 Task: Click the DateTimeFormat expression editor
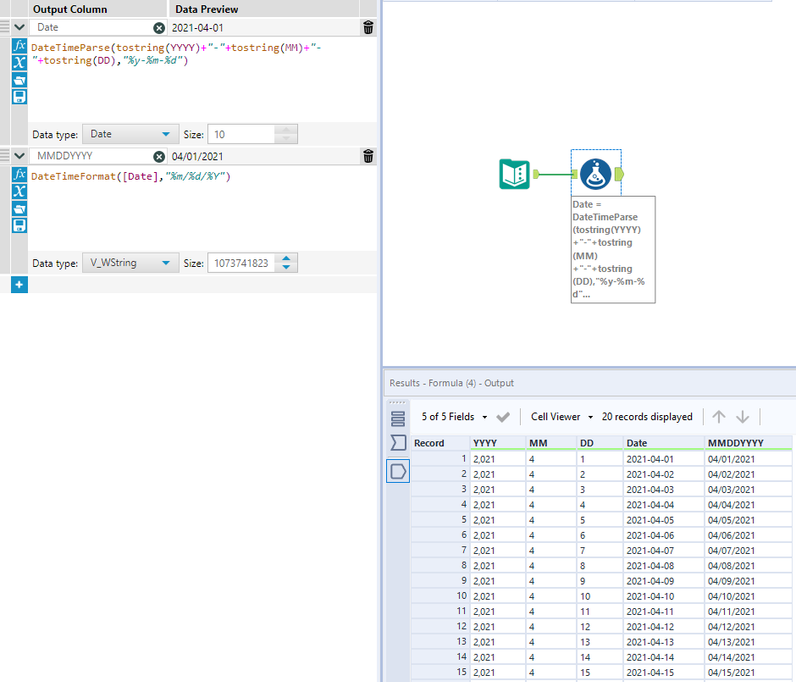[202, 208]
